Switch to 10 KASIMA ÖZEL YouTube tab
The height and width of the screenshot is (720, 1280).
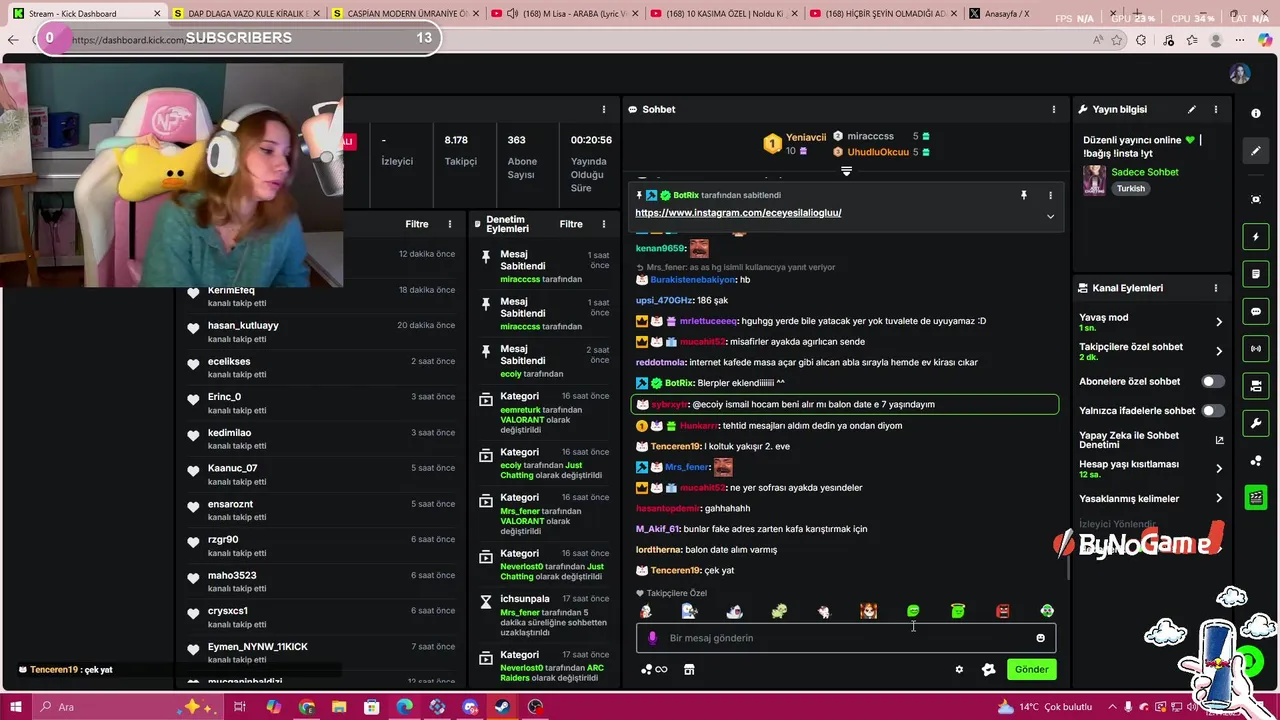click(x=724, y=14)
